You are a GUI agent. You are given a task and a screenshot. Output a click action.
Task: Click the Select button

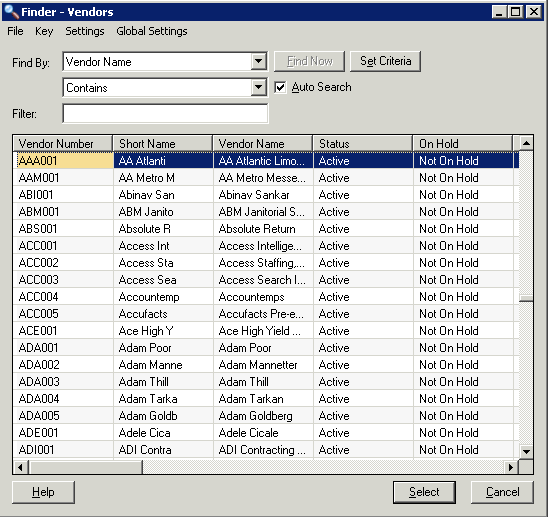424,492
